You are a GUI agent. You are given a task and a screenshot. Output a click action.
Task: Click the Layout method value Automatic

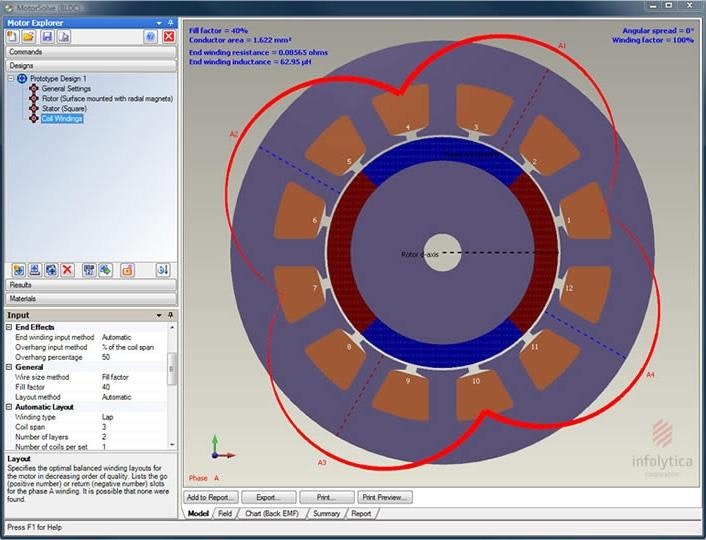[117, 397]
